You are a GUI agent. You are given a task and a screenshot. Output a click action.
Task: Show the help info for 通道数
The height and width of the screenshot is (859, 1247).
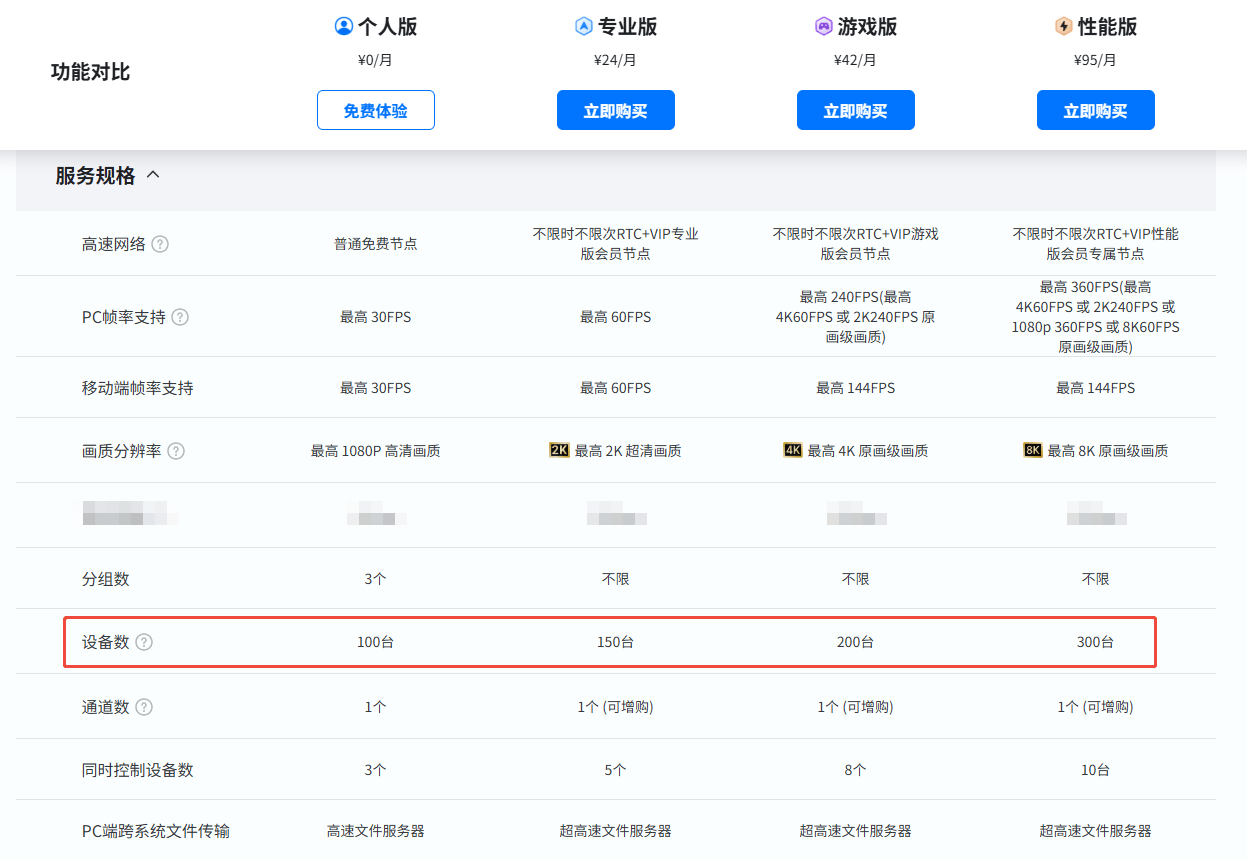coord(144,707)
